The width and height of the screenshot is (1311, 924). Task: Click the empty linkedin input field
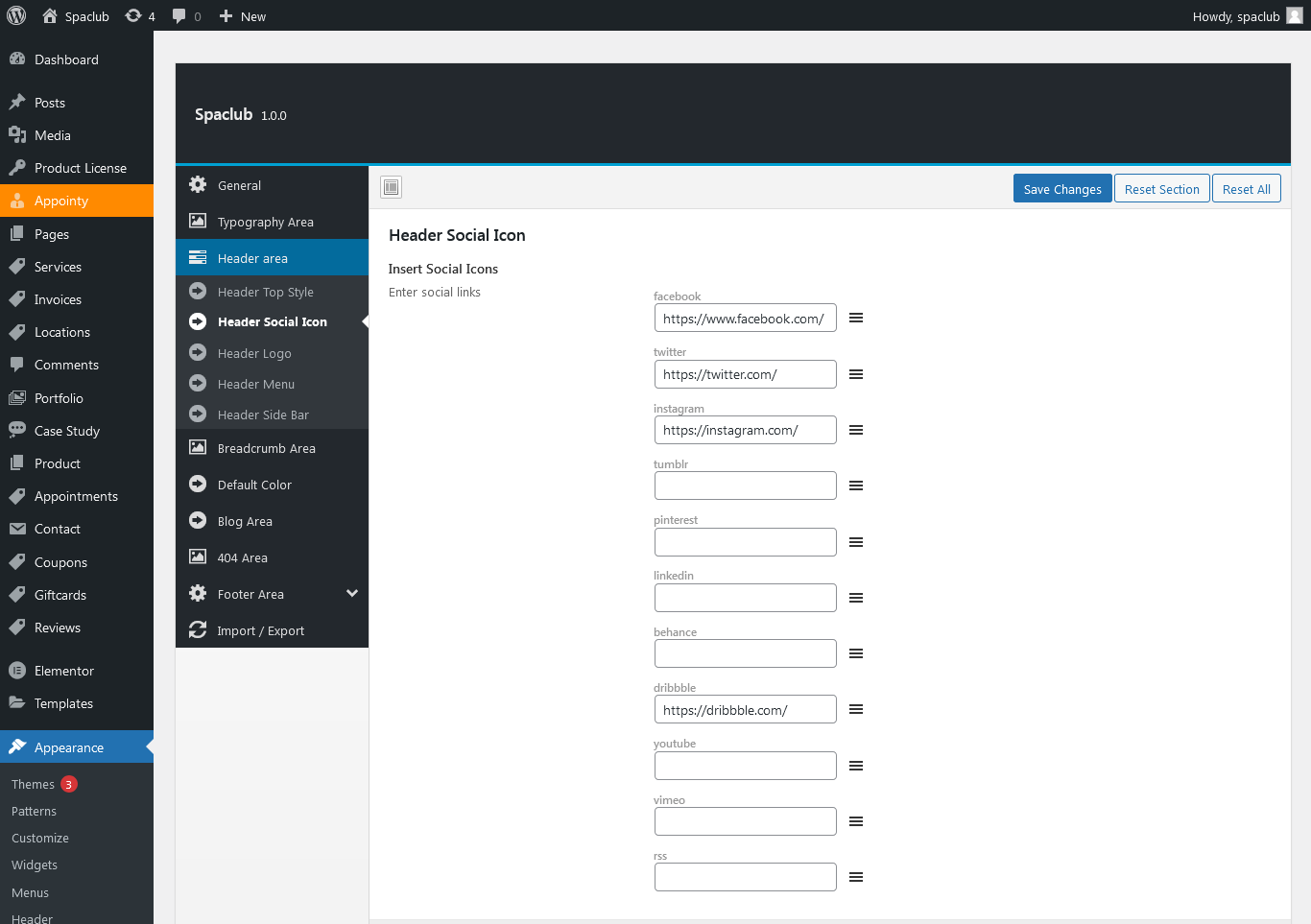tap(745, 598)
